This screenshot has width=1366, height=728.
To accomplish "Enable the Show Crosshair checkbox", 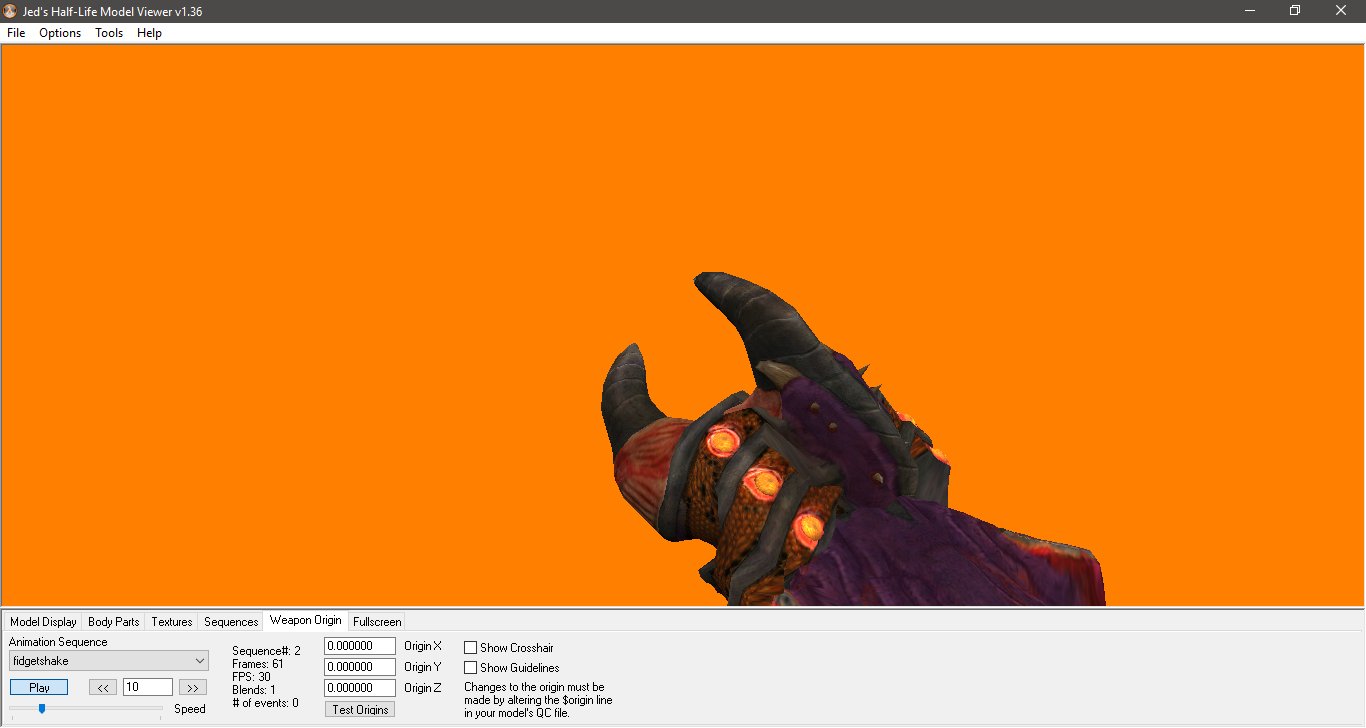I will (469, 647).
